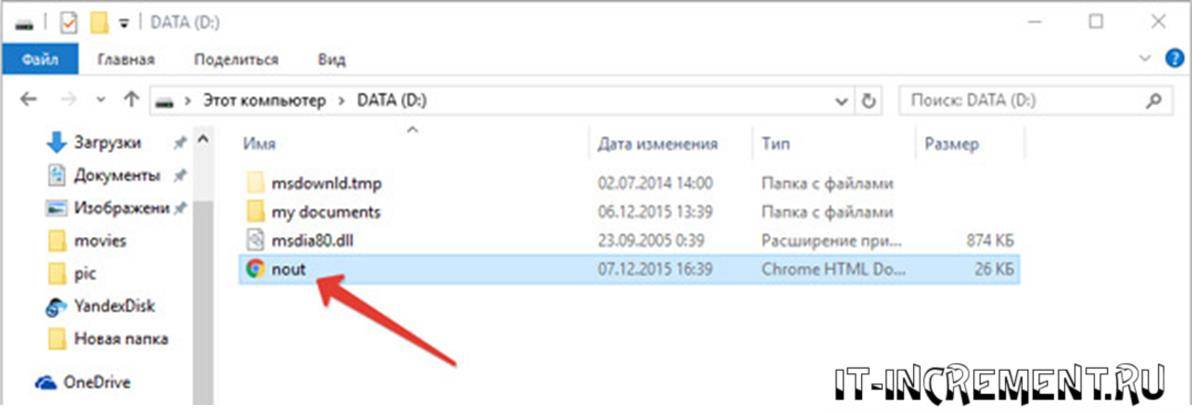Go up one folder level arrow
Image resolution: width=1193 pixels, height=413 pixels.
(130, 101)
